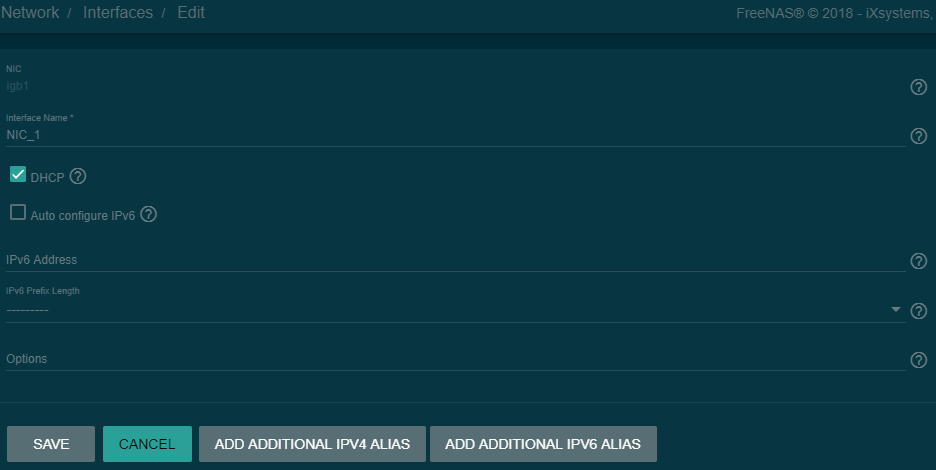Open the DHCP help tooltip icon
936x470 pixels.
pos(78,176)
